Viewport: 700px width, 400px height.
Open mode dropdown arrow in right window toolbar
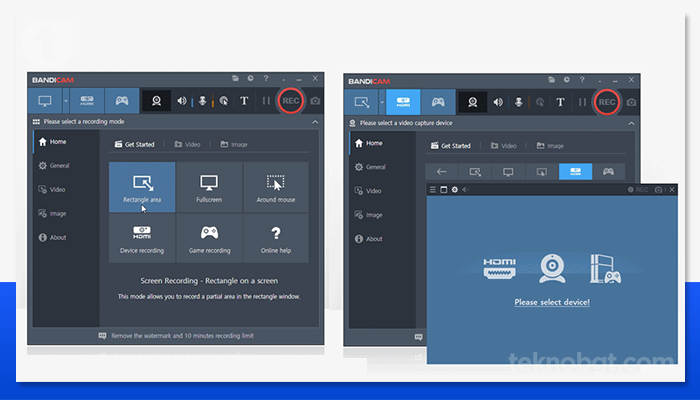click(382, 102)
